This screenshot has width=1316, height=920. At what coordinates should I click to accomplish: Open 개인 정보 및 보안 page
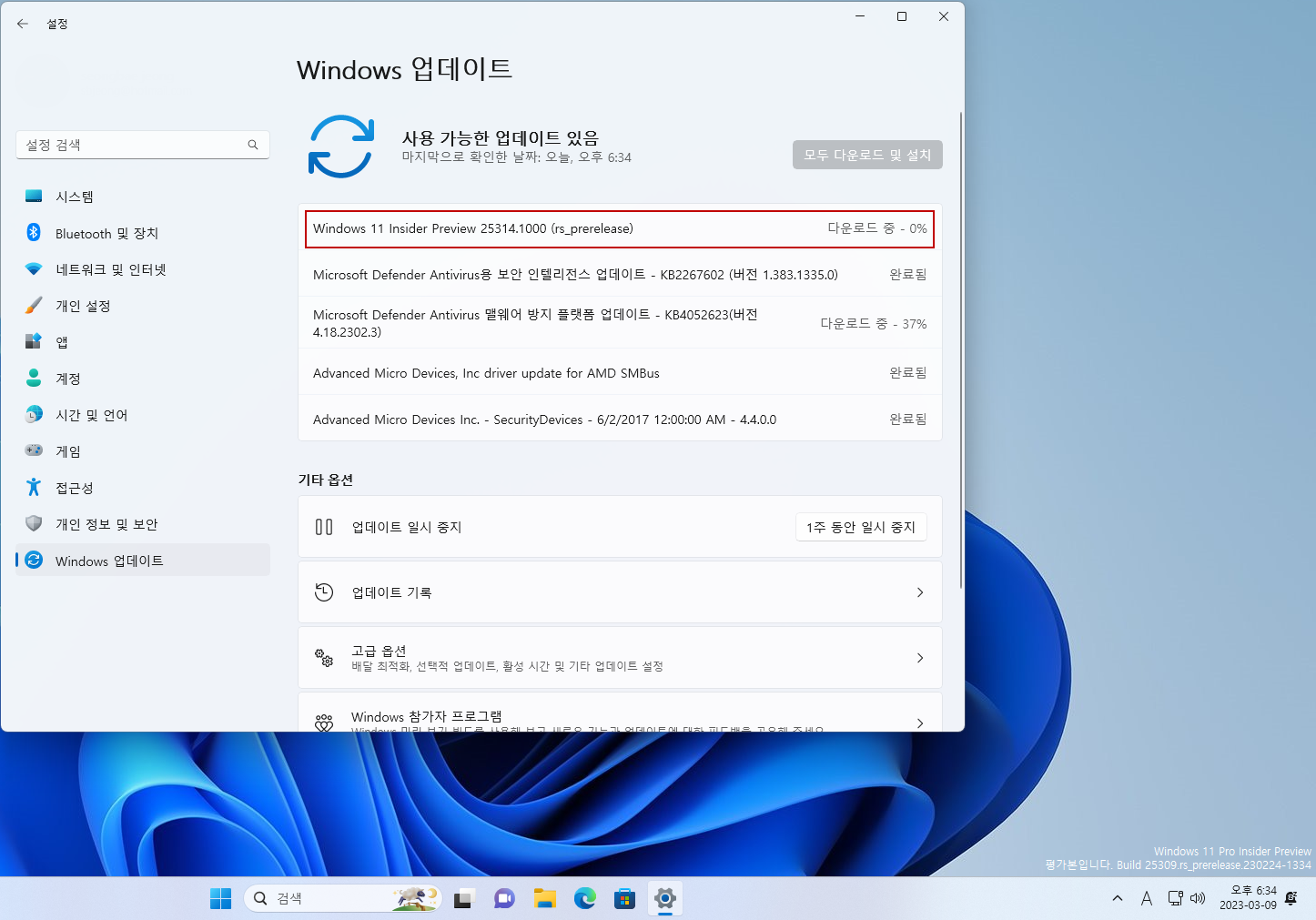143,524
